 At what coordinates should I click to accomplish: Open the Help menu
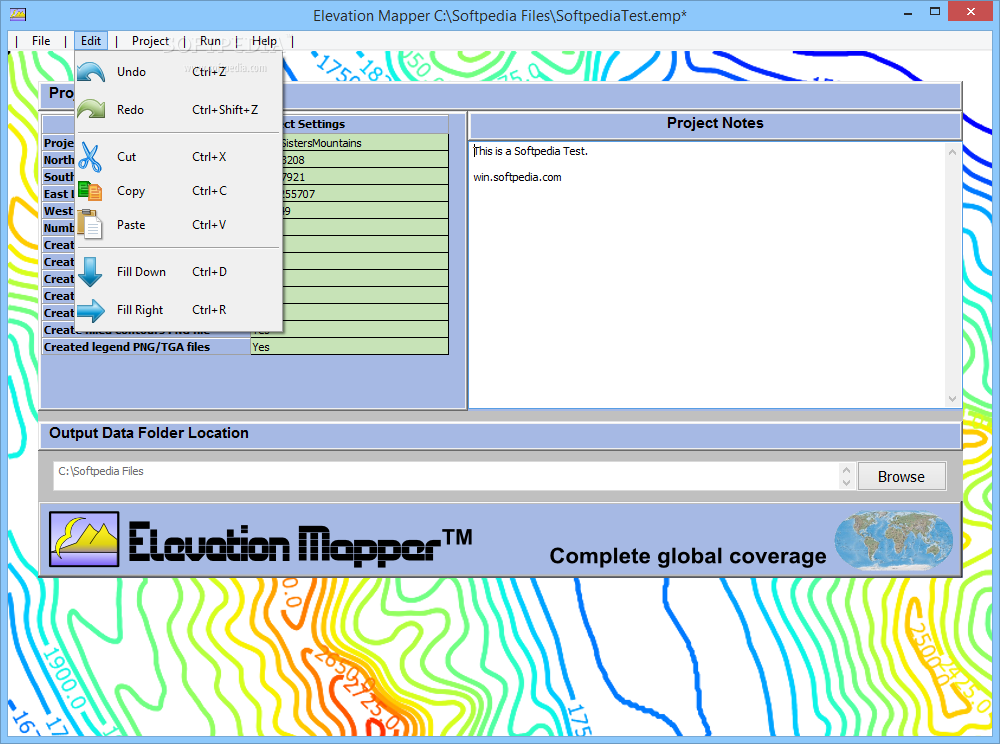tap(264, 41)
